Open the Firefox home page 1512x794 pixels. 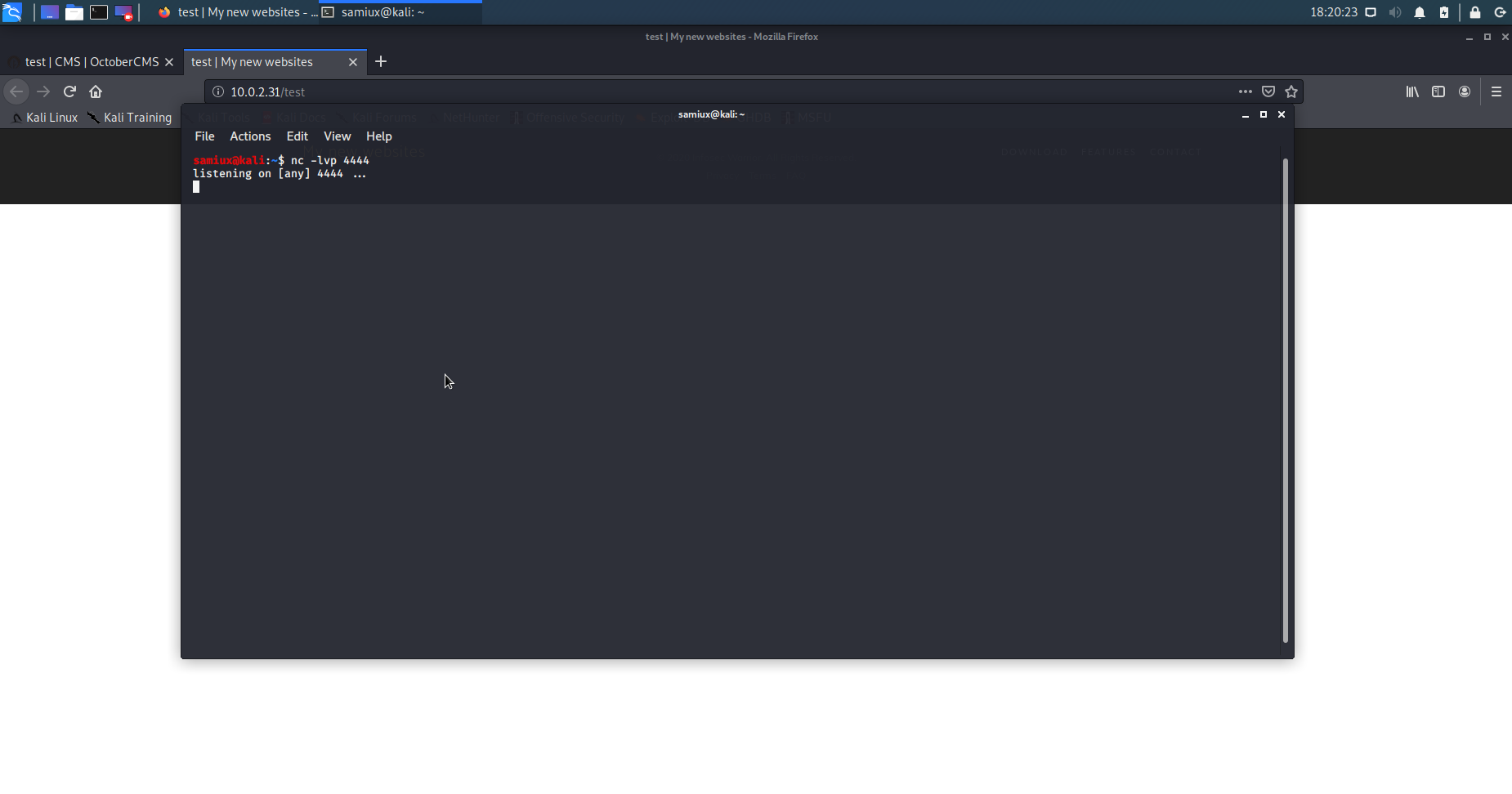pyautogui.click(x=96, y=91)
